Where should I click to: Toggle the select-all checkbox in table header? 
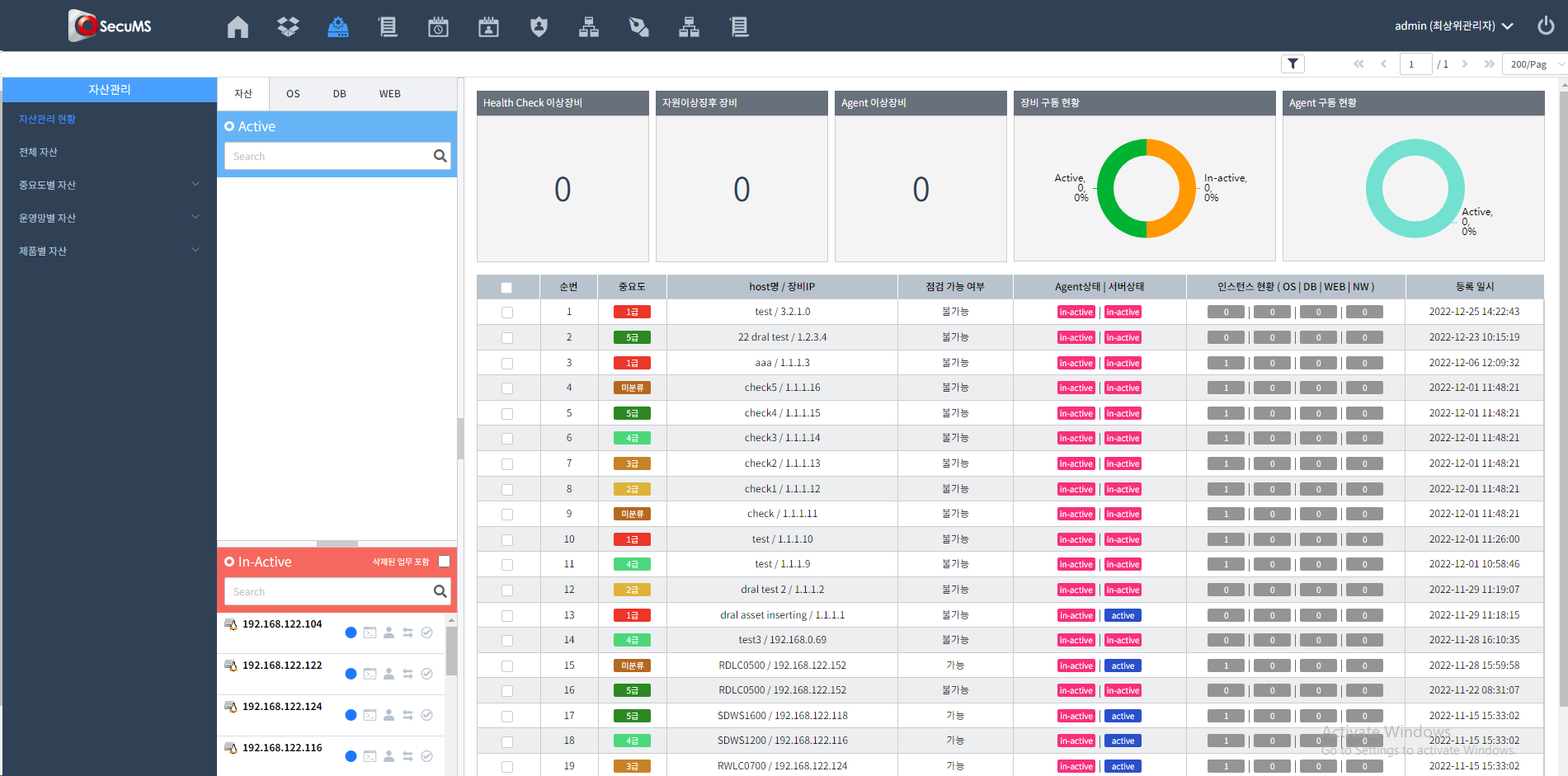click(x=506, y=288)
